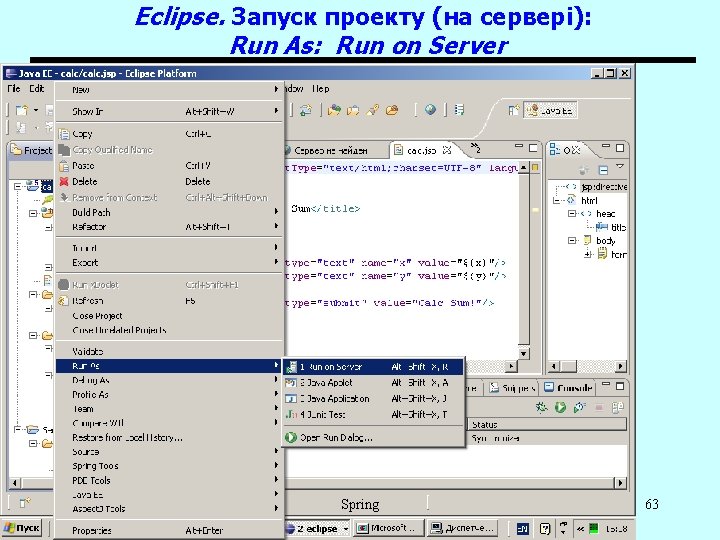Start the server with green run icon
Screen dimensions: 720x540
pos(560,407)
